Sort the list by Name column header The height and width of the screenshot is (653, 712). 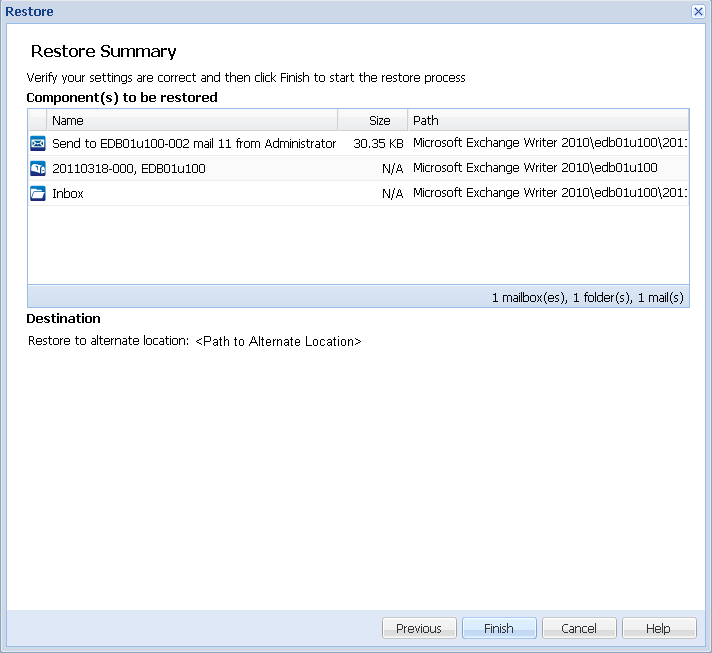192,120
